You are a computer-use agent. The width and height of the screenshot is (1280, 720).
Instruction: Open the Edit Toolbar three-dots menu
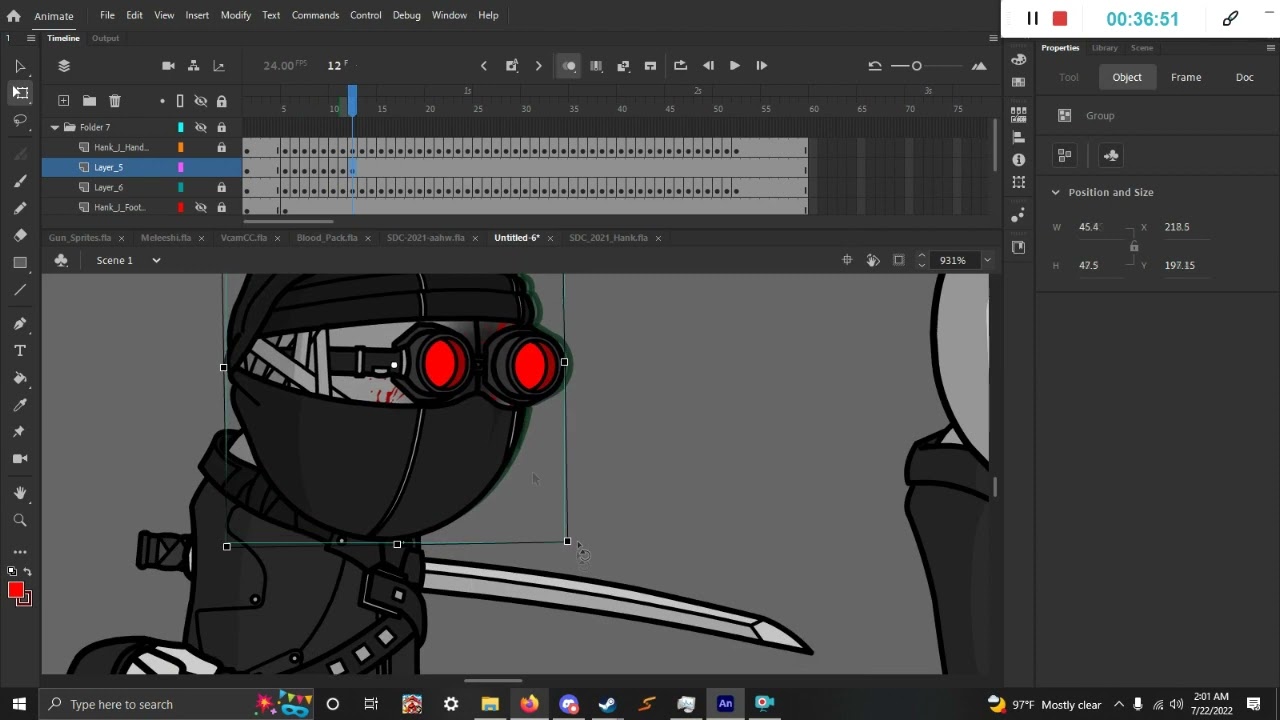tap(20, 552)
